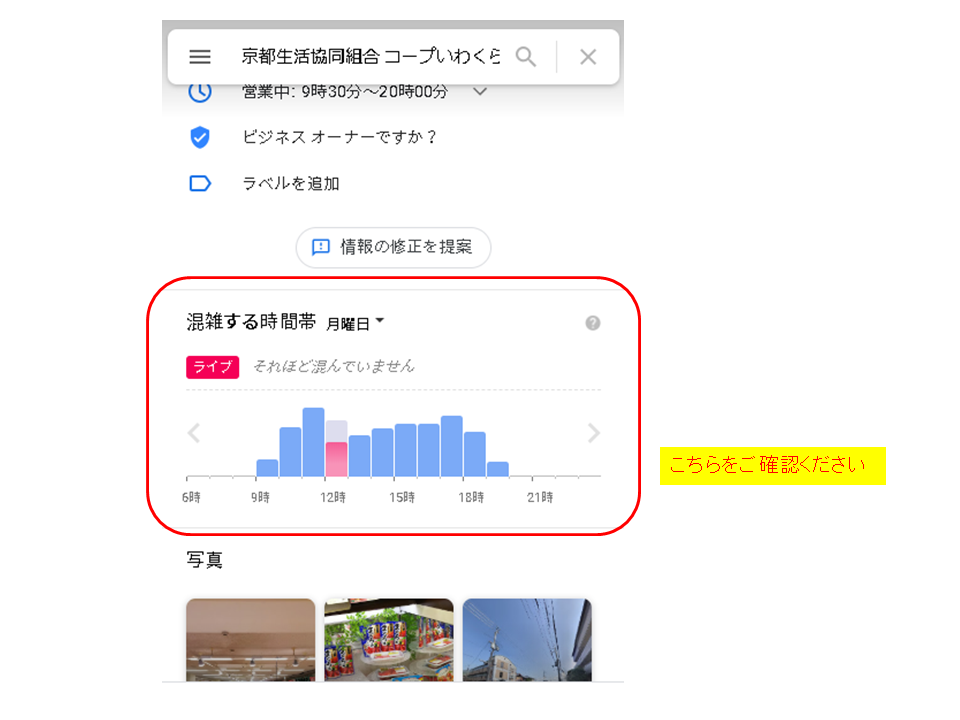960x720 pixels.
Task: Click the 情報の修正を提案 button
Action: (393, 247)
